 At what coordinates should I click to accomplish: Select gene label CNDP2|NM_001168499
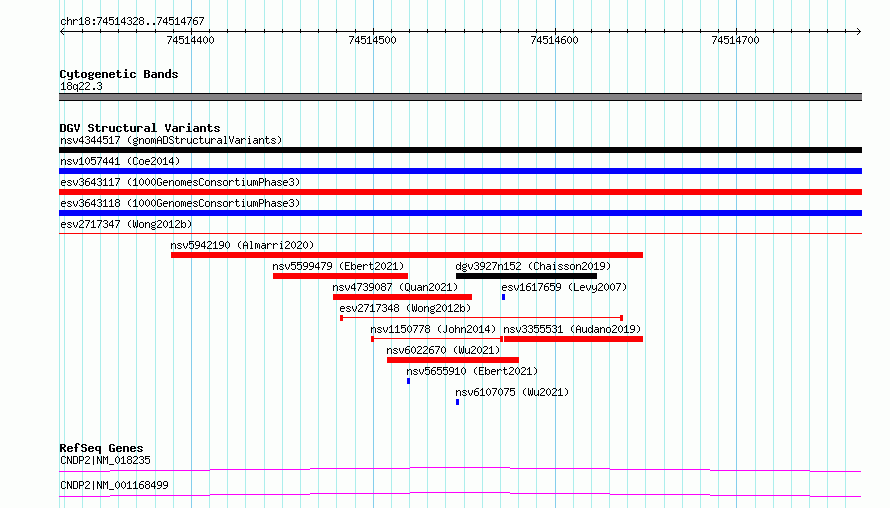pos(114,485)
